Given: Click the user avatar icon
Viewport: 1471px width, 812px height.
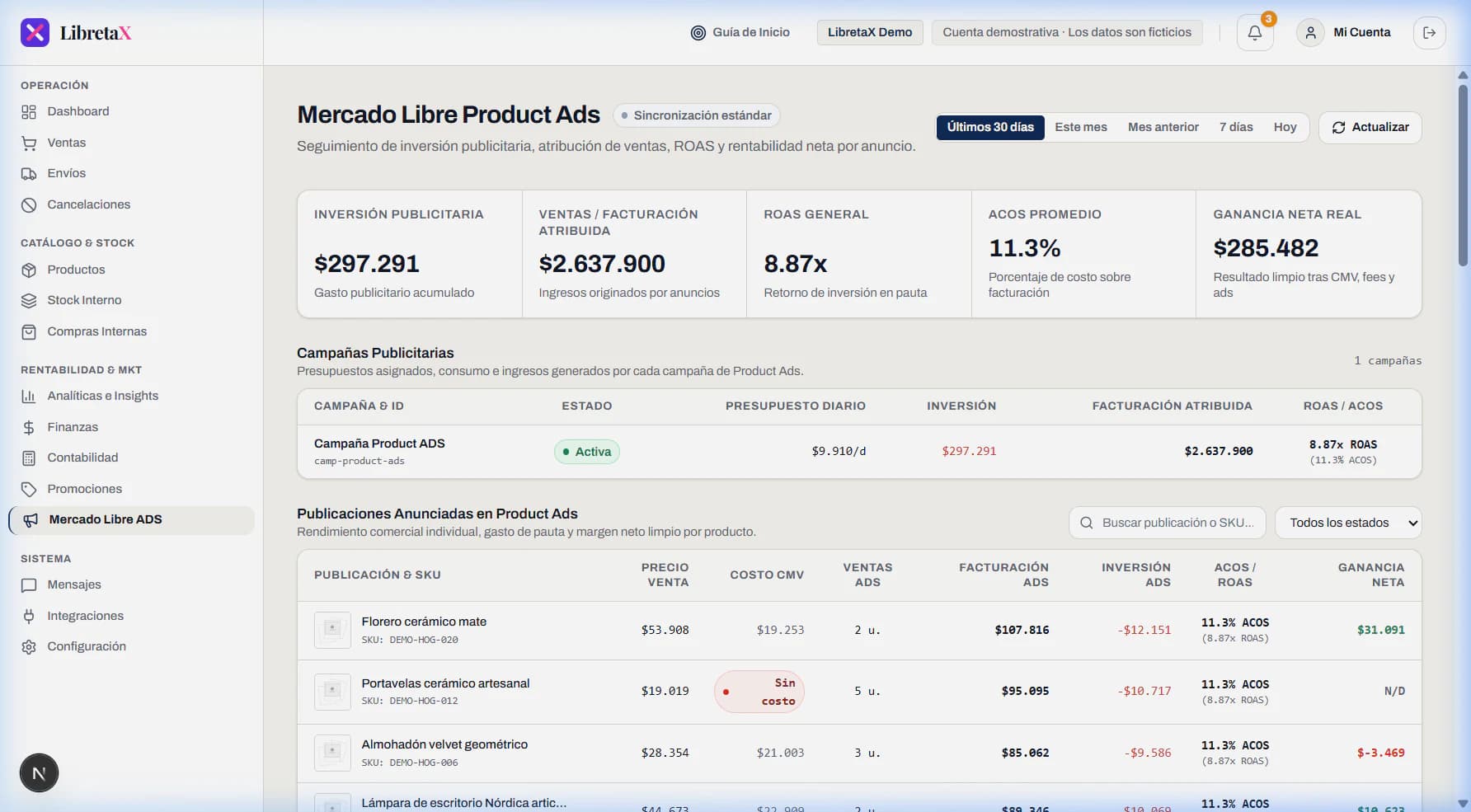Looking at the screenshot, I should point(1310,33).
